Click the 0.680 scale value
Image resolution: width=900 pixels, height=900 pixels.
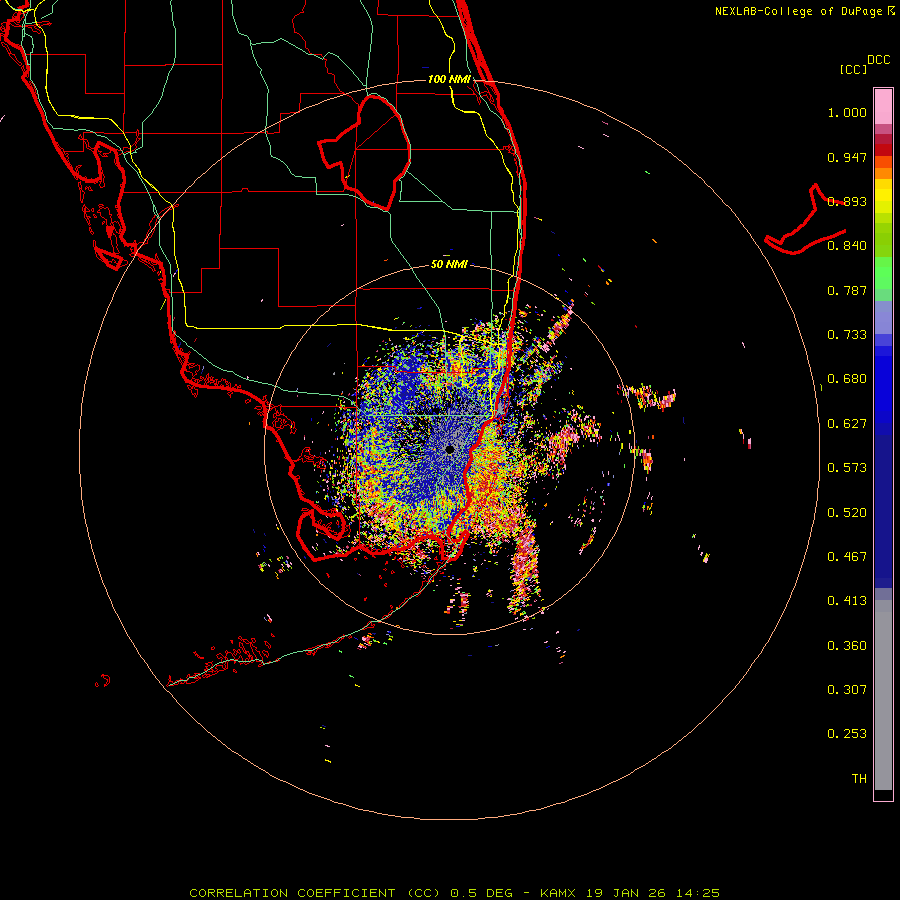(847, 379)
